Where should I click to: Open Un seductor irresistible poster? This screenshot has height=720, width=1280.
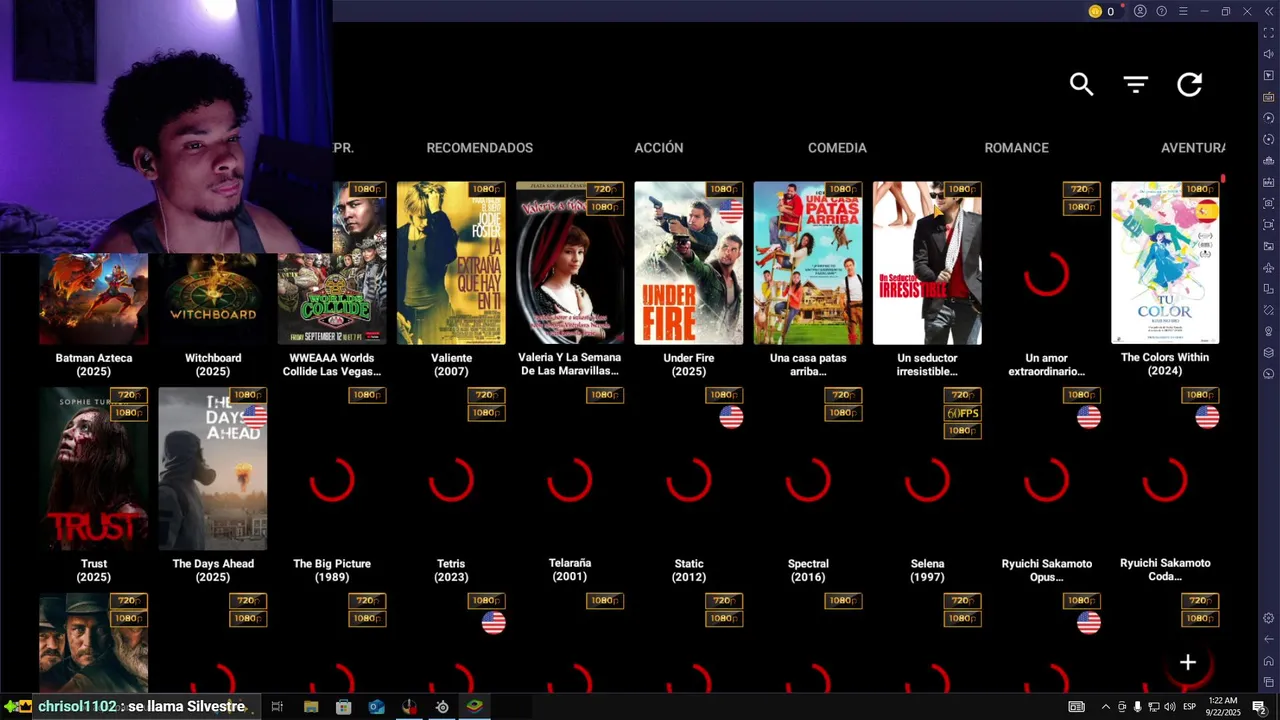tap(927, 263)
